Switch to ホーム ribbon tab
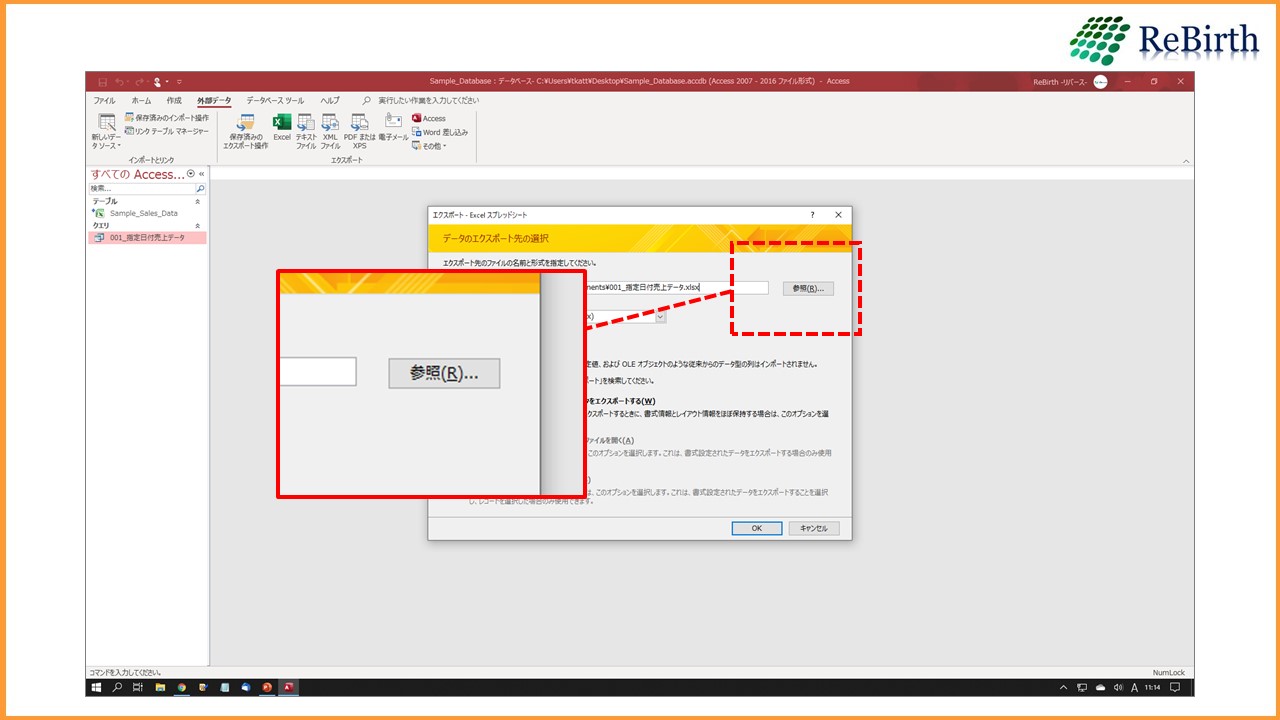 142,101
